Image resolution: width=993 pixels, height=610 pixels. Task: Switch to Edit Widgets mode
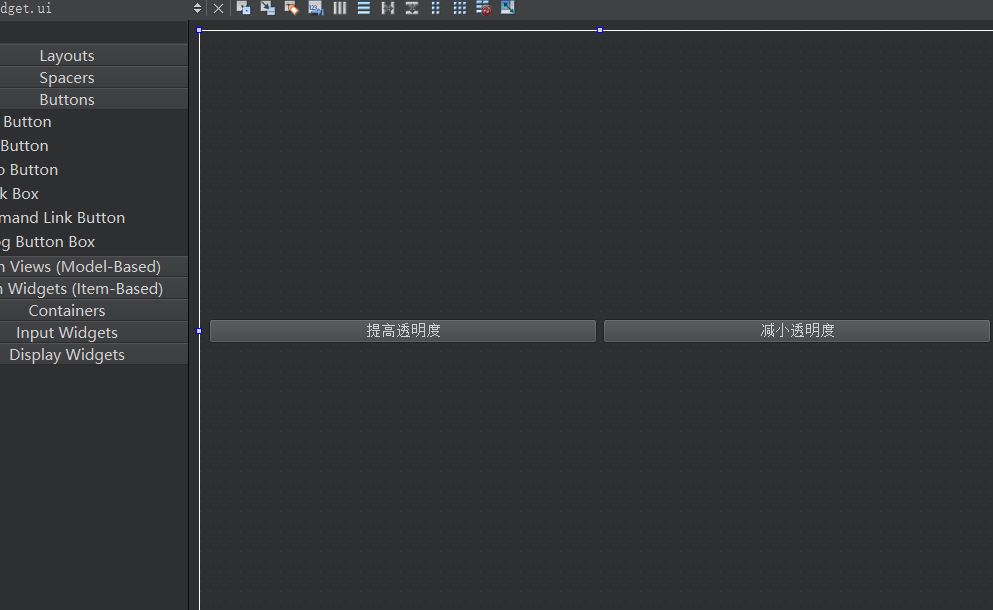point(243,8)
